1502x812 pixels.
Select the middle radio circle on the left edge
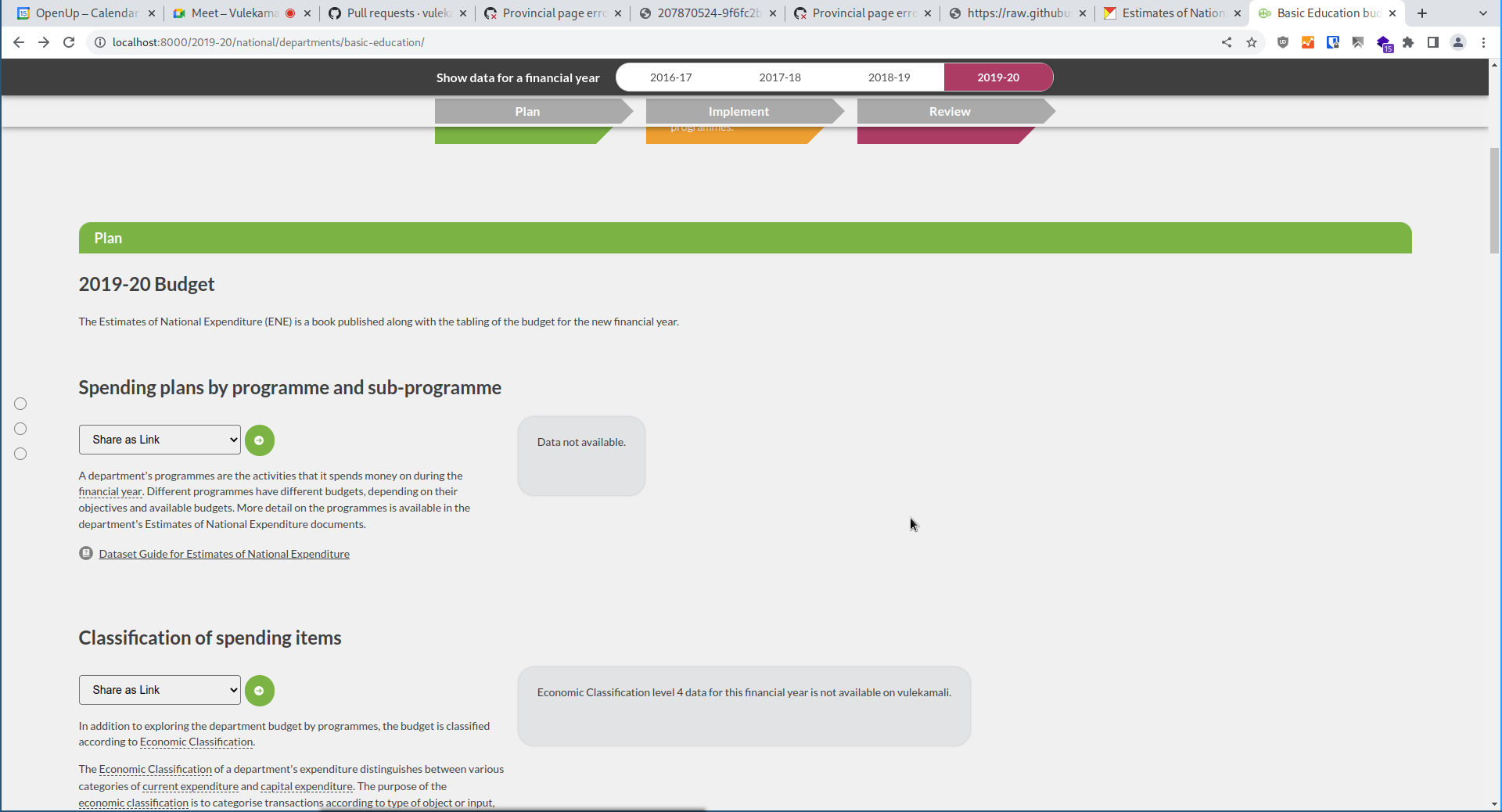[20, 429]
